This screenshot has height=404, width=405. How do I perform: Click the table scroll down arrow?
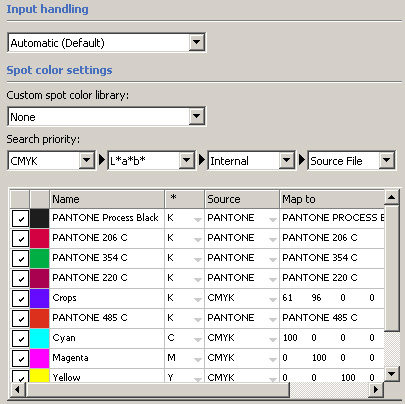[392, 374]
